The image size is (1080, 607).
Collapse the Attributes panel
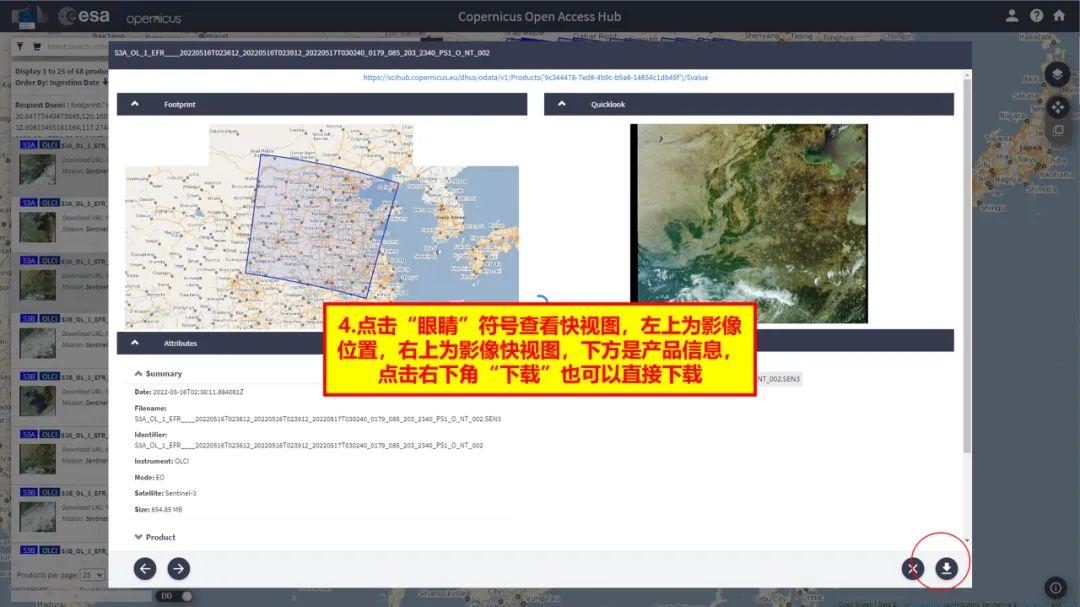[135, 342]
